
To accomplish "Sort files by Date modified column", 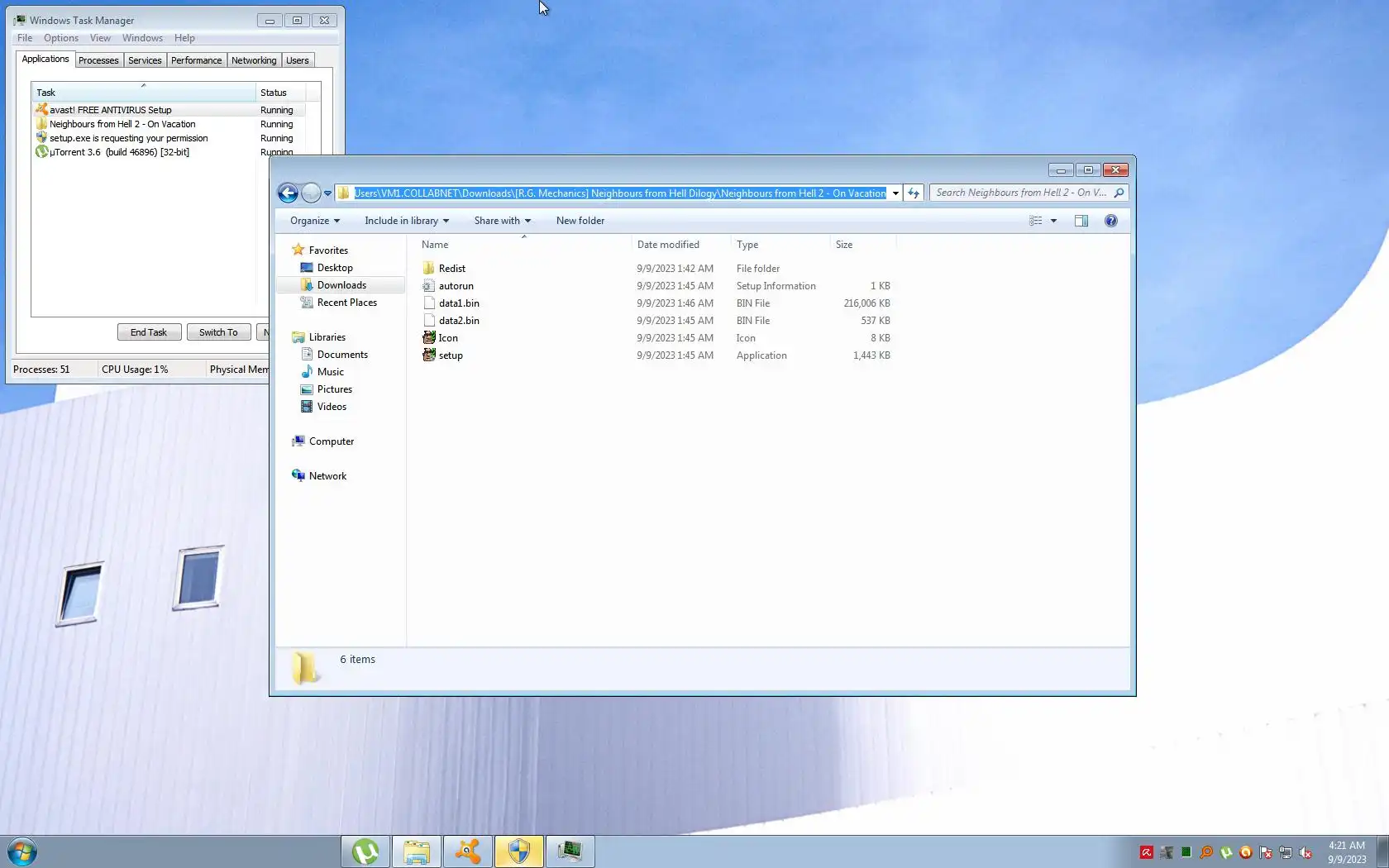I will pyautogui.click(x=681, y=245).
